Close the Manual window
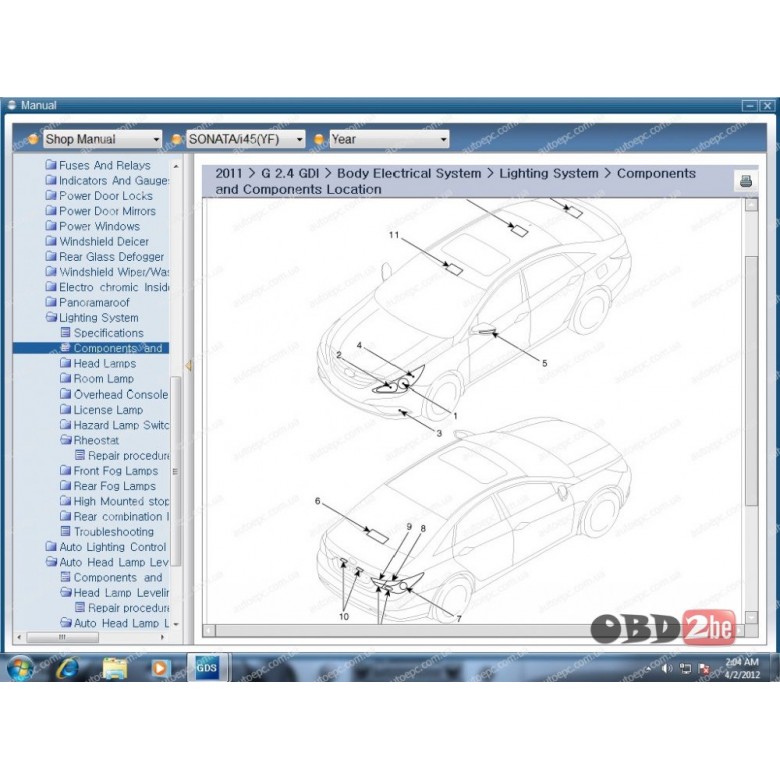780x780 pixels. pyautogui.click(x=767, y=105)
